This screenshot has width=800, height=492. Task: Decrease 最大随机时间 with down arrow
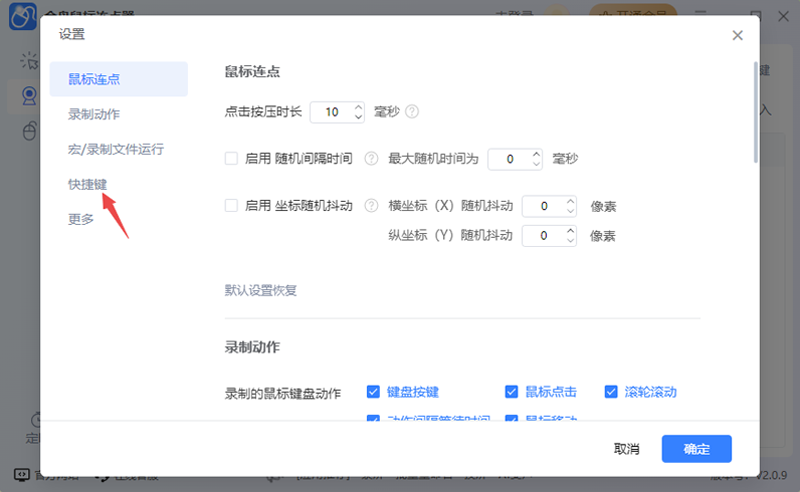(536, 164)
